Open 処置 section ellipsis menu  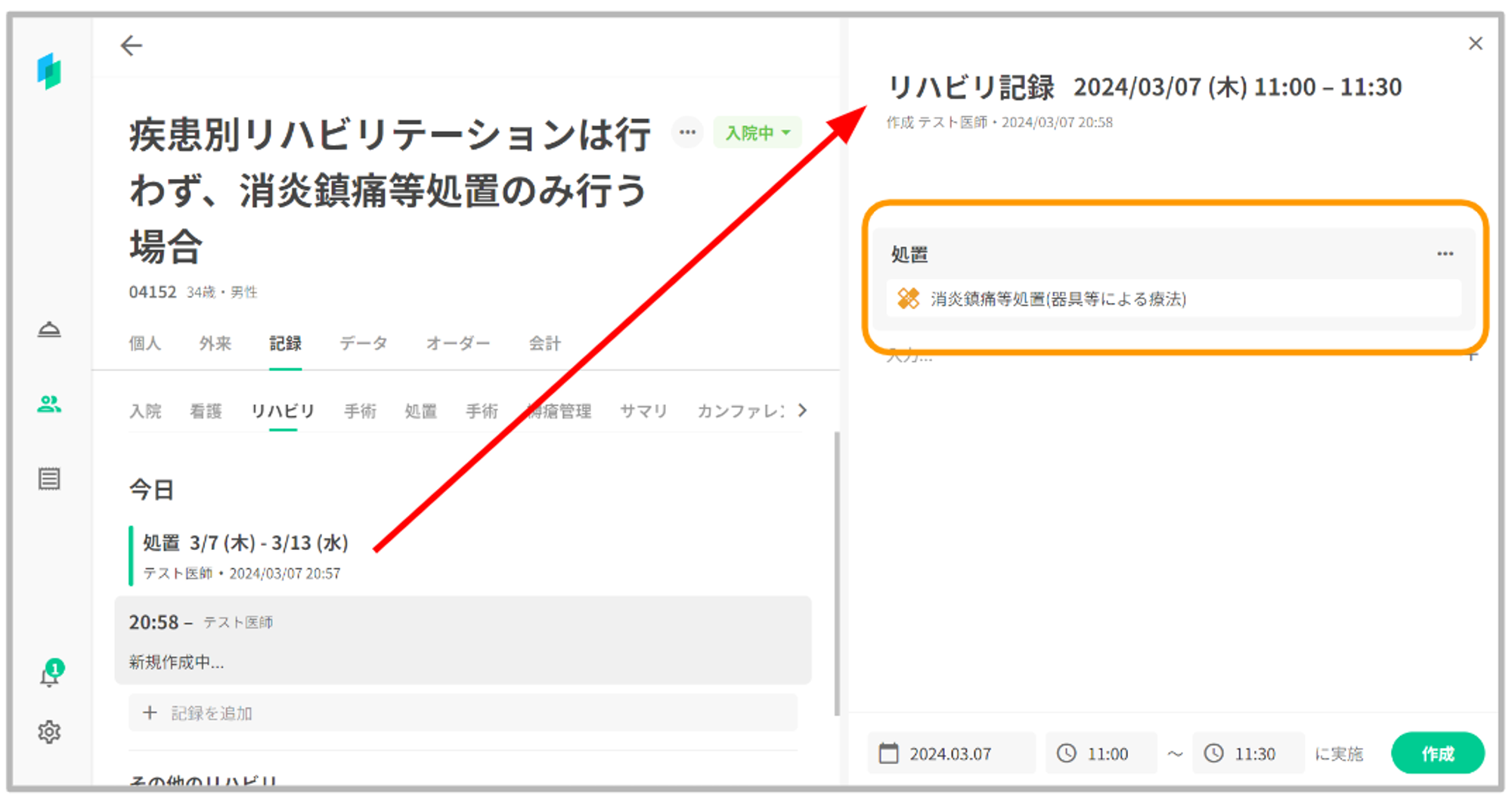(1445, 254)
